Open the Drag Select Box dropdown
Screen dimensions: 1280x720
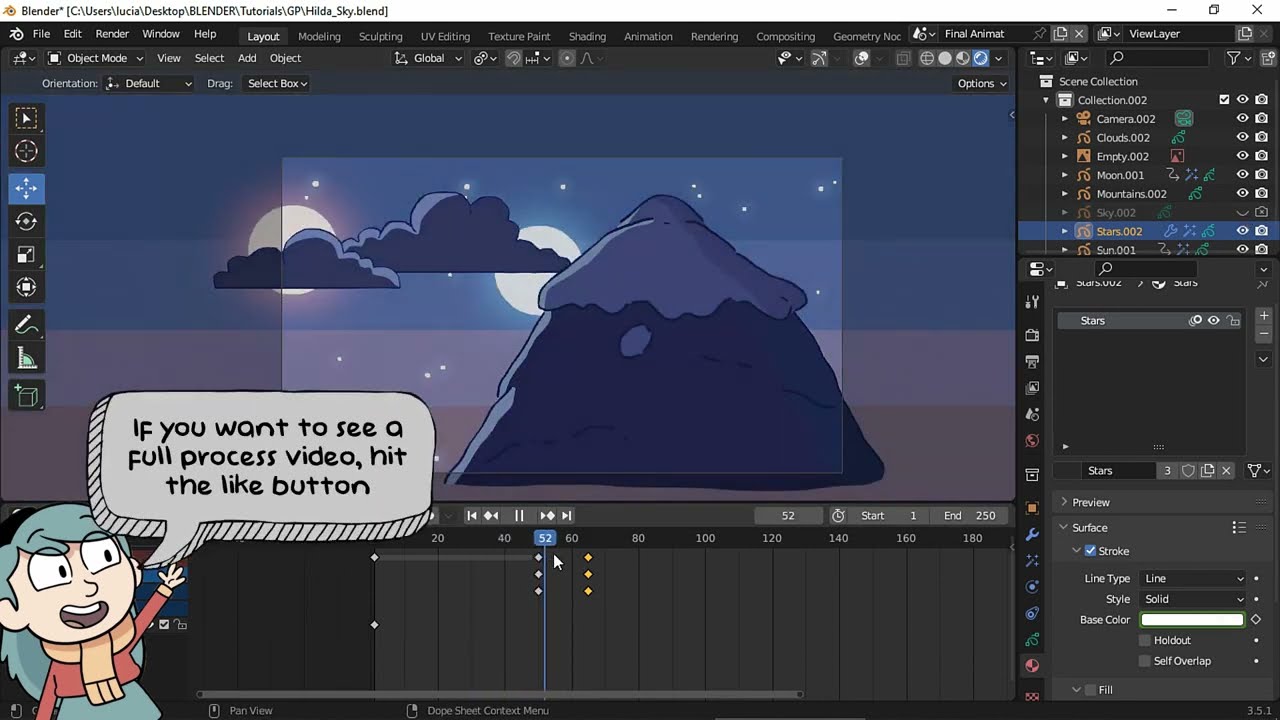pos(277,83)
